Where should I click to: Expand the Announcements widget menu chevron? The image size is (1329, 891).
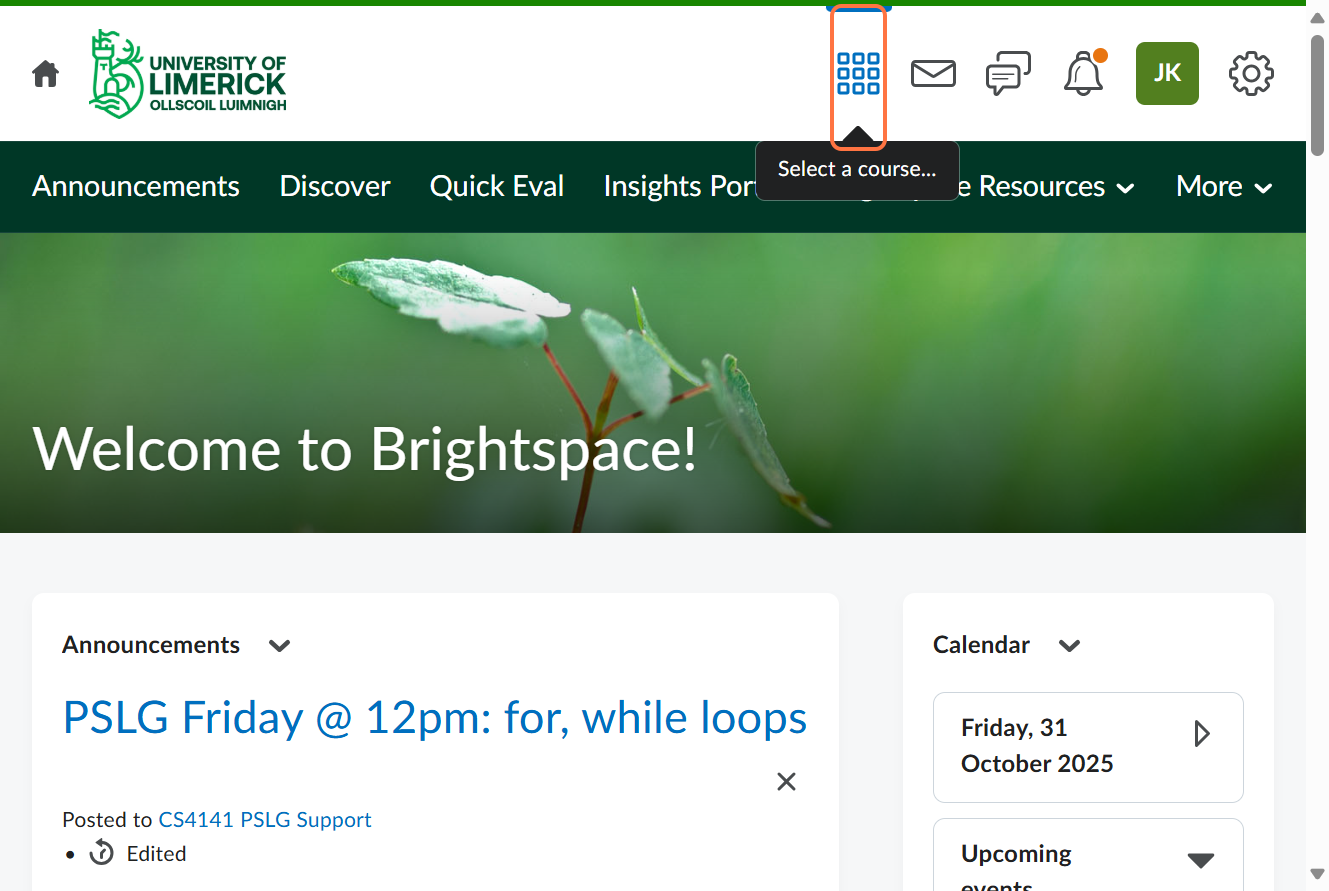click(279, 646)
